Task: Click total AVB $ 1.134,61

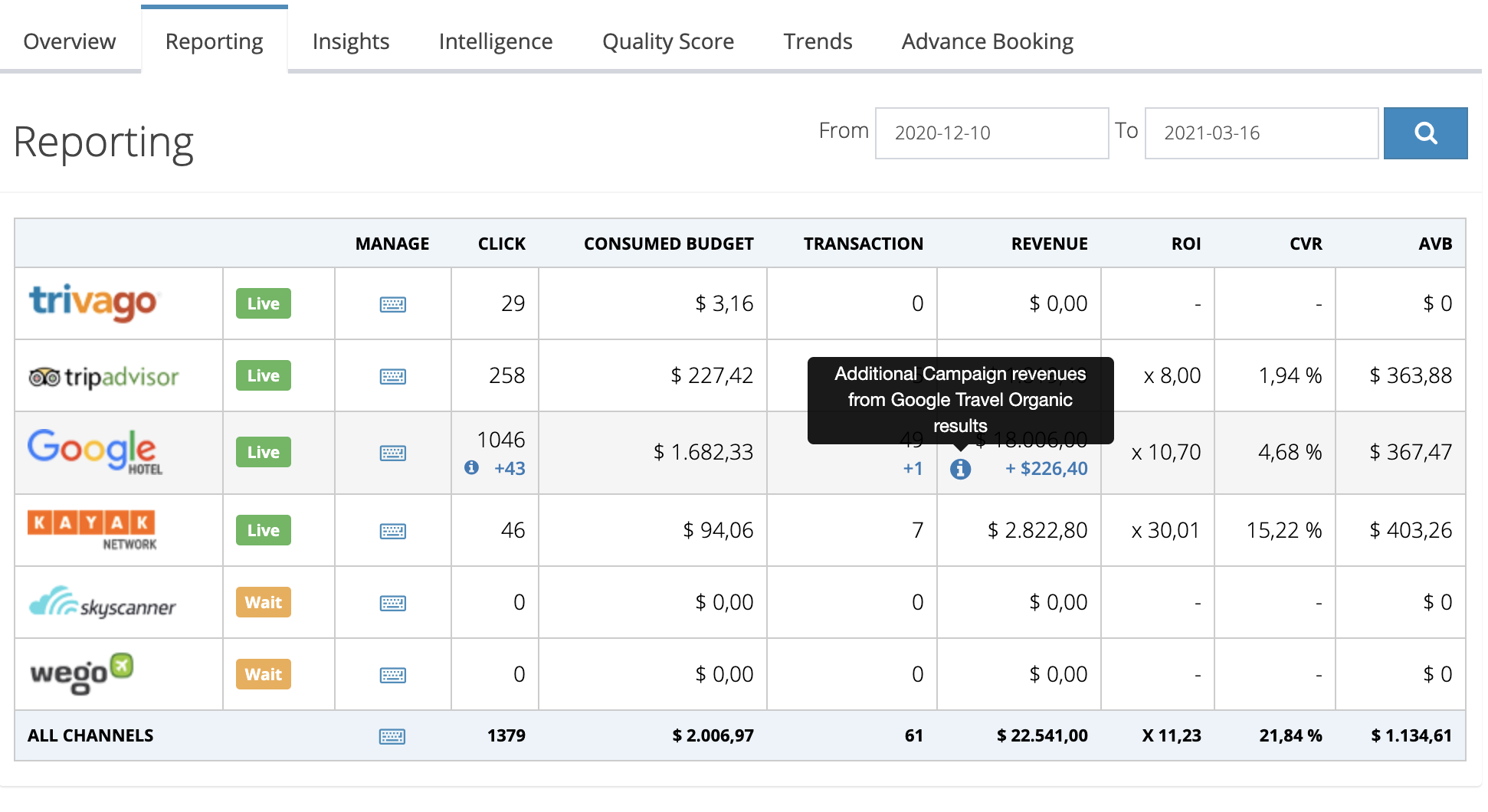Action: (x=1411, y=735)
